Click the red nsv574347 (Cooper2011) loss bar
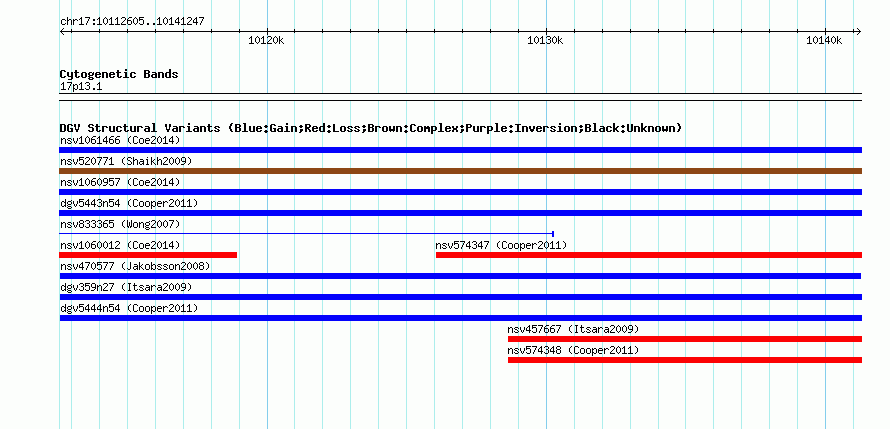Viewport: 890px width, 429px height. tap(649, 255)
